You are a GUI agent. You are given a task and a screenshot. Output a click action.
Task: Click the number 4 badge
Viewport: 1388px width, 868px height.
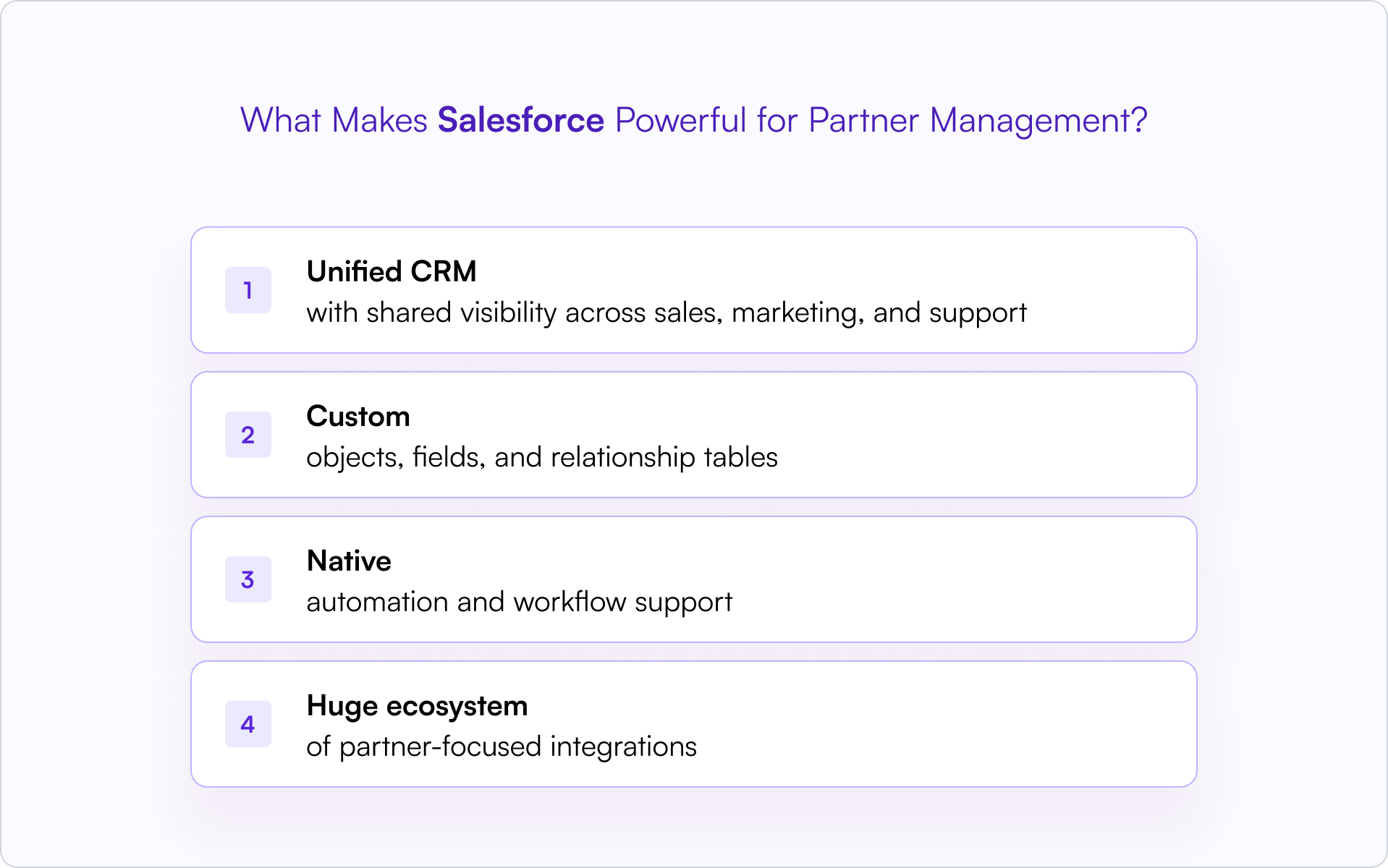pos(248,724)
